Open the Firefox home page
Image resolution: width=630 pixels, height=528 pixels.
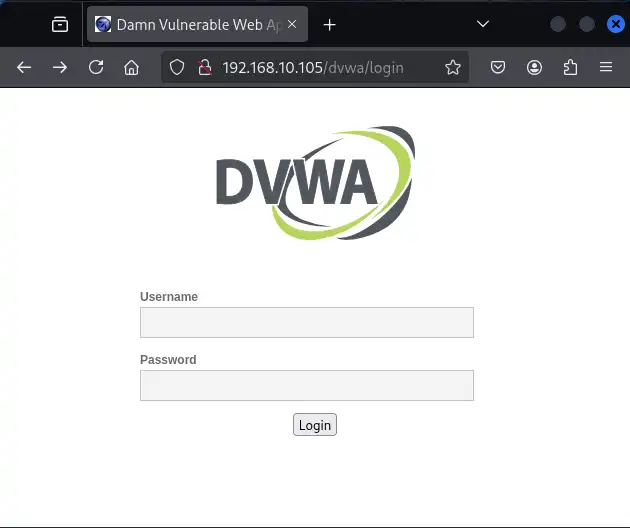pyautogui.click(x=131, y=67)
